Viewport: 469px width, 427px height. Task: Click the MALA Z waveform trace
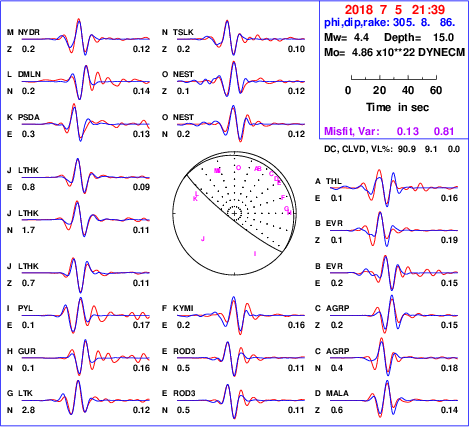(394, 399)
